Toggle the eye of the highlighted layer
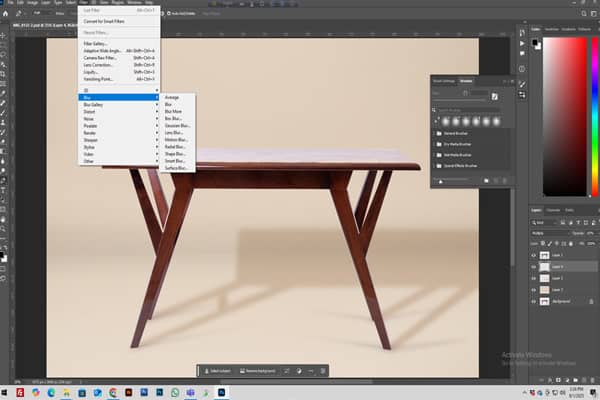This screenshot has width=600, height=400. (534, 267)
